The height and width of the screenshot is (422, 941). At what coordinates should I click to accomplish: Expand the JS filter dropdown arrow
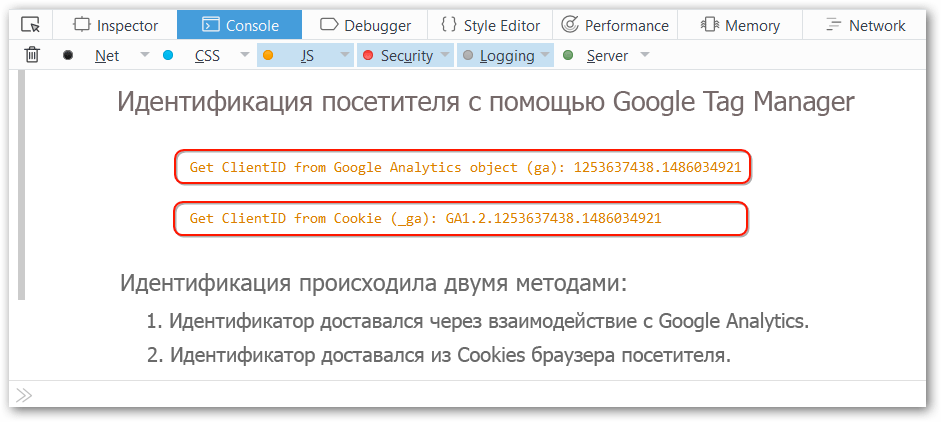point(344,55)
